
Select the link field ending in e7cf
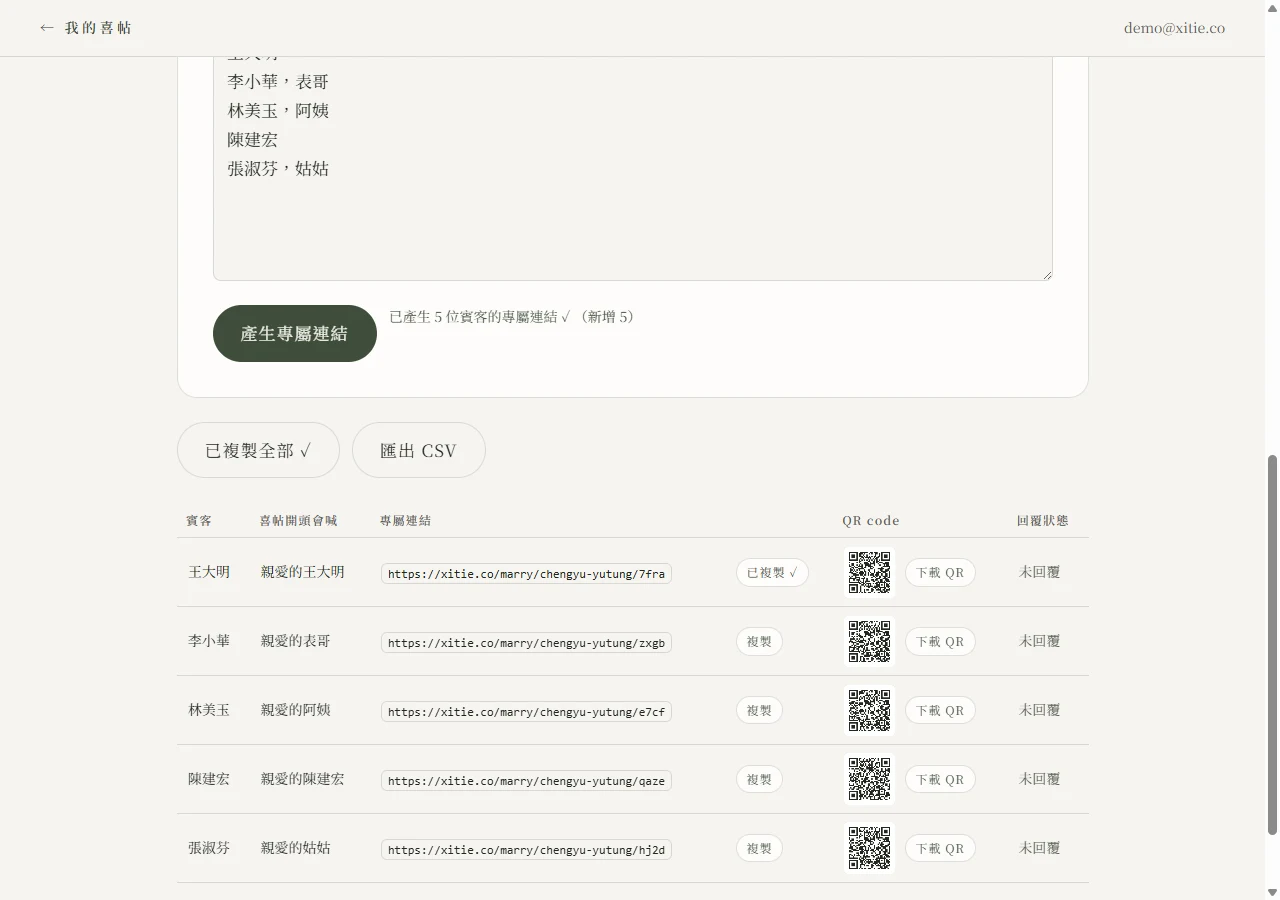(526, 712)
